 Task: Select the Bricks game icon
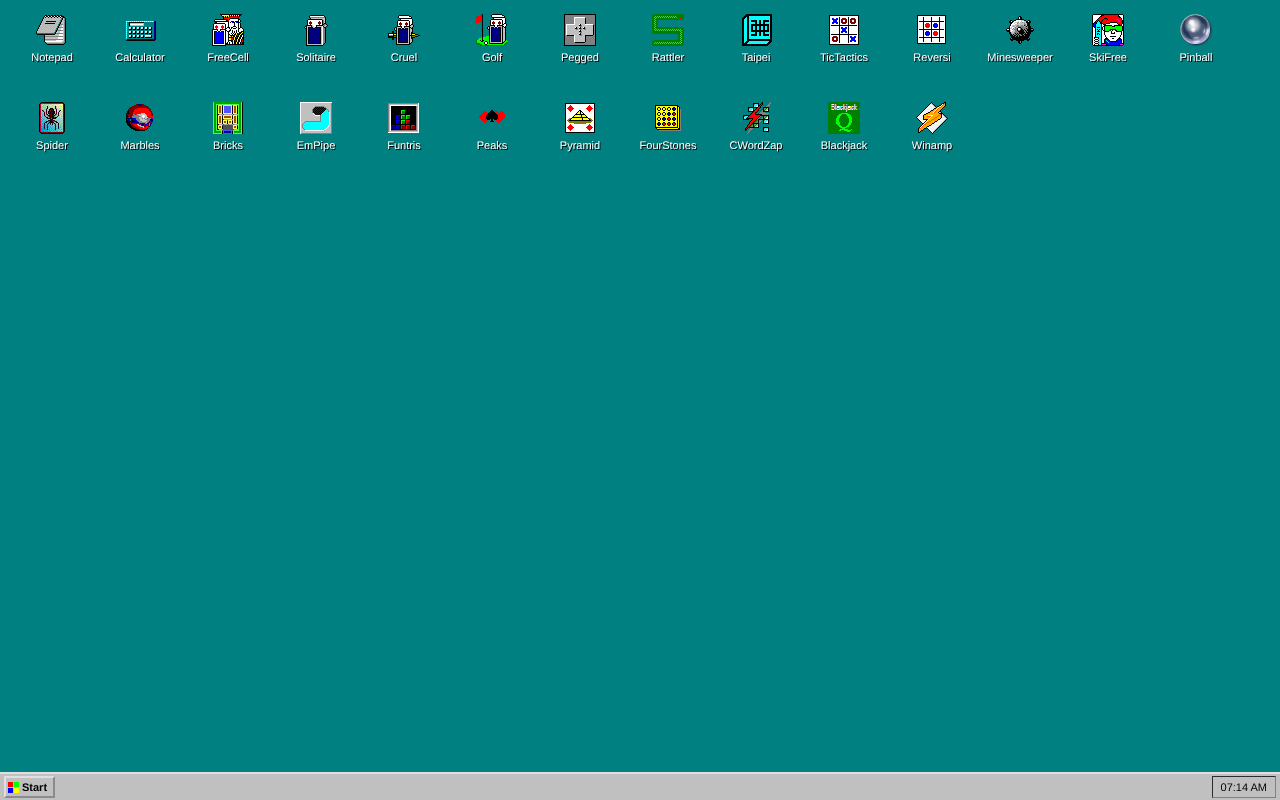click(228, 118)
